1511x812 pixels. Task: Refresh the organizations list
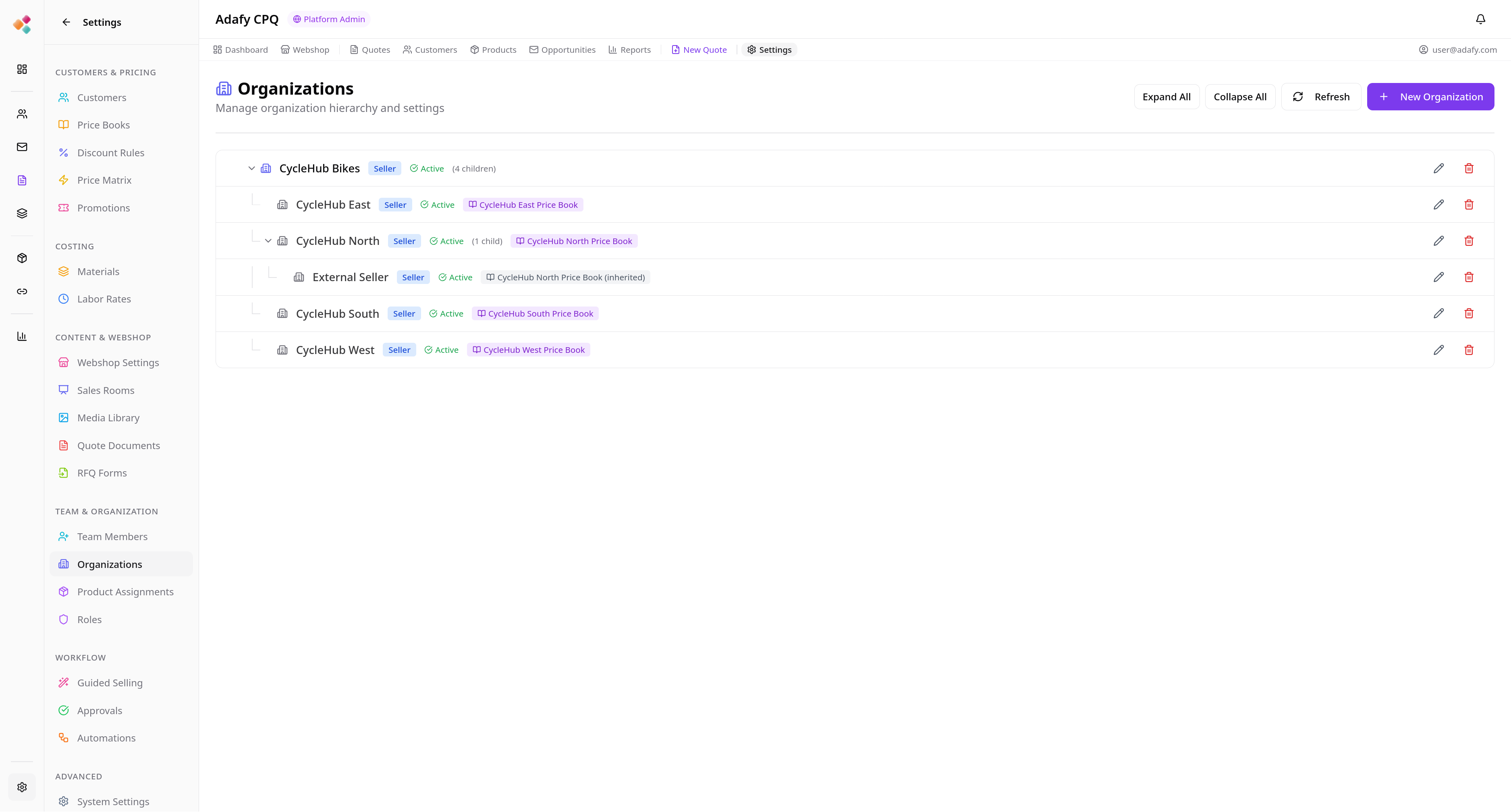tap(1321, 97)
